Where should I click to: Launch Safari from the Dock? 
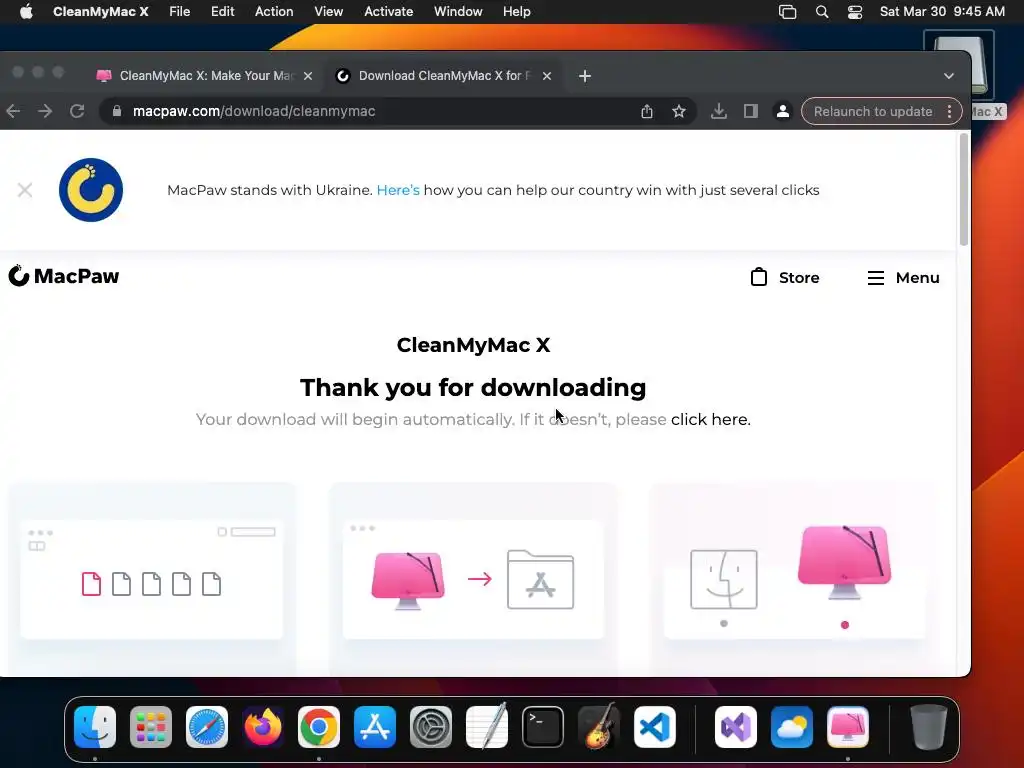tap(207, 727)
